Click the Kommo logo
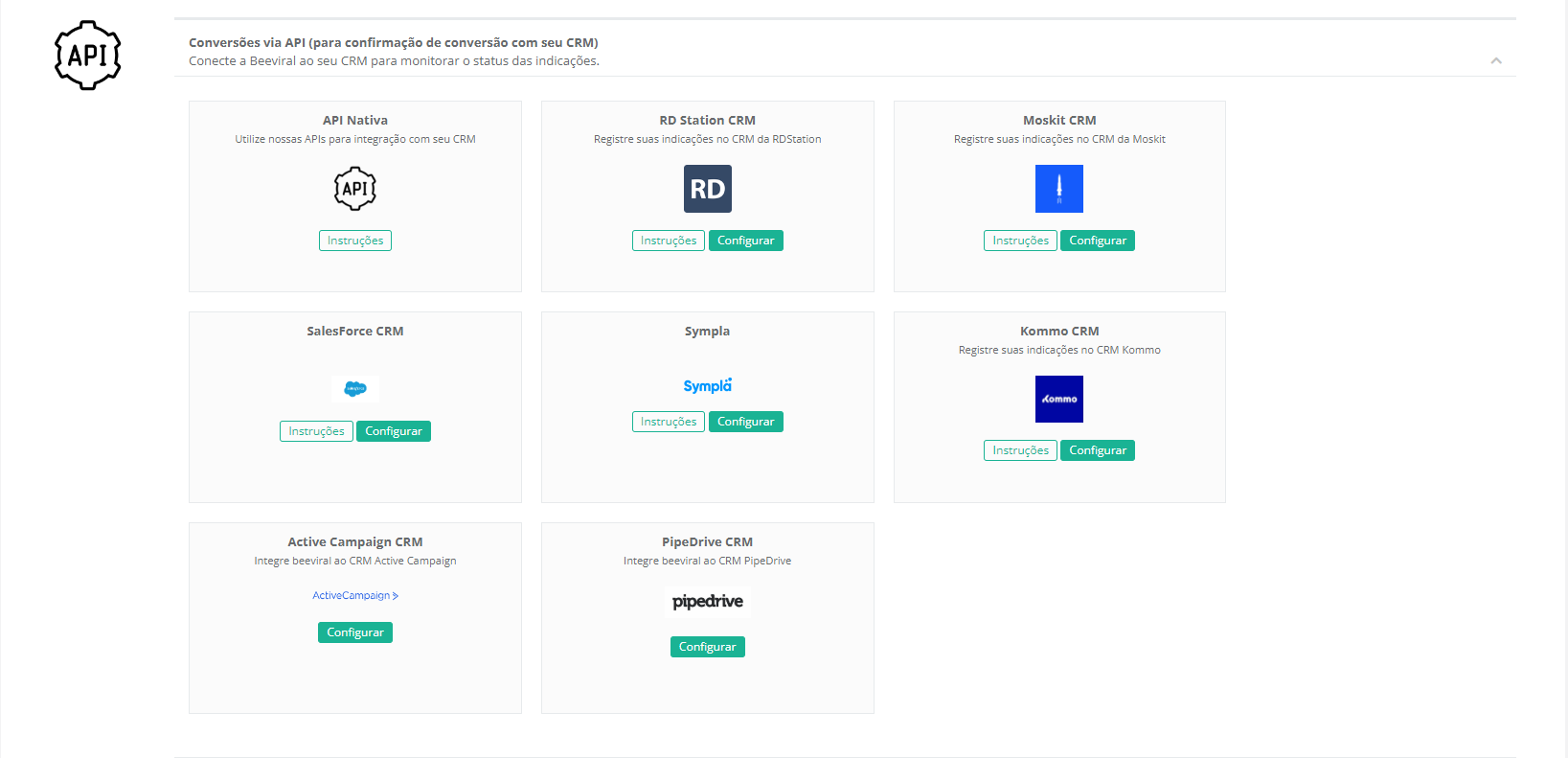Image resolution: width=1568 pixels, height=758 pixels. click(x=1059, y=399)
